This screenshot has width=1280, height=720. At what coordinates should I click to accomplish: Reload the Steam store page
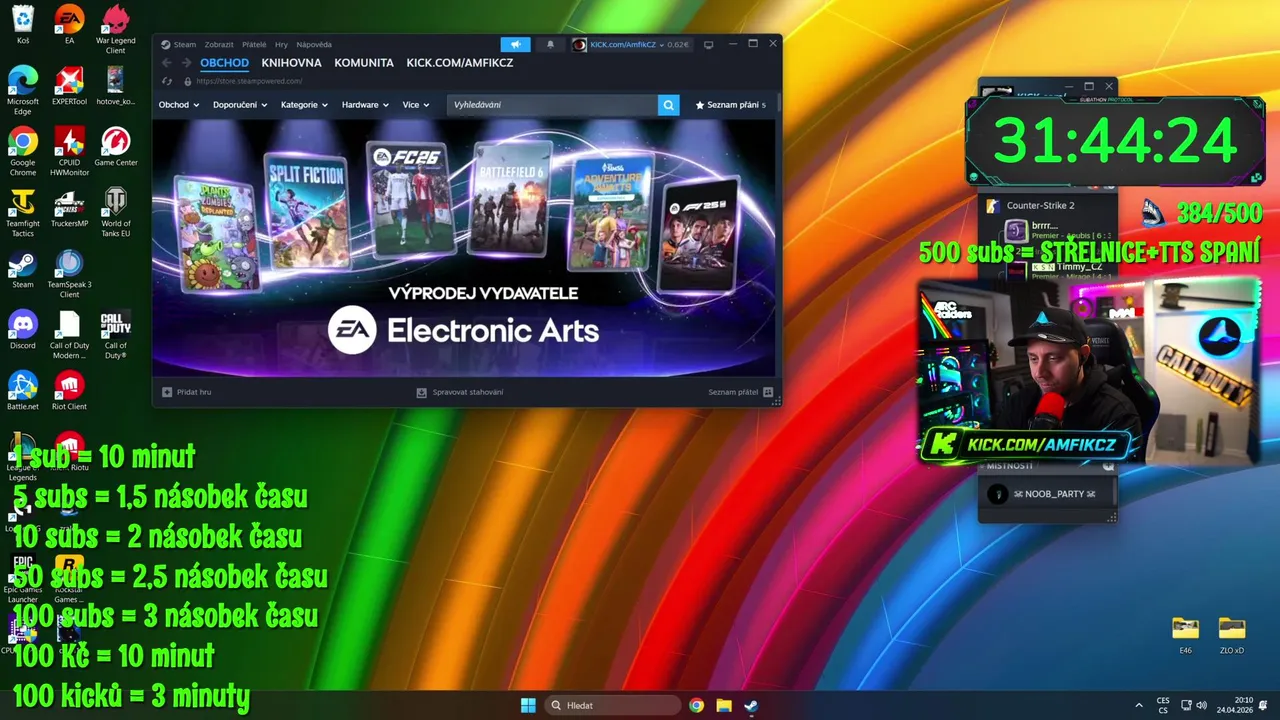[168, 81]
